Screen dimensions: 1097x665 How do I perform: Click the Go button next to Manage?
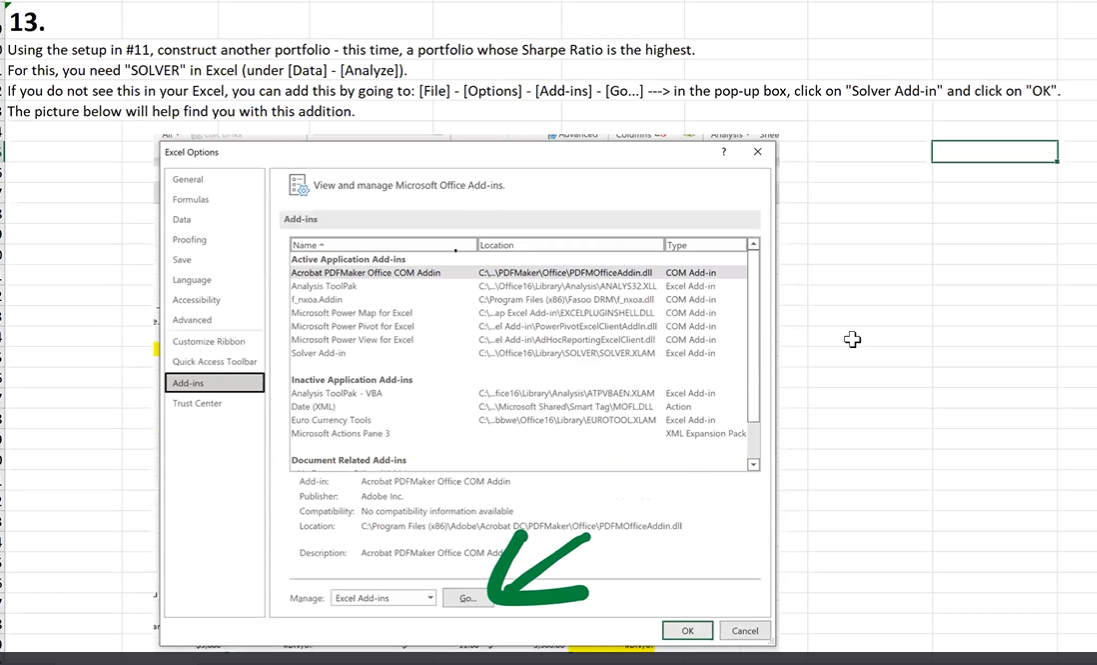pyautogui.click(x=467, y=597)
